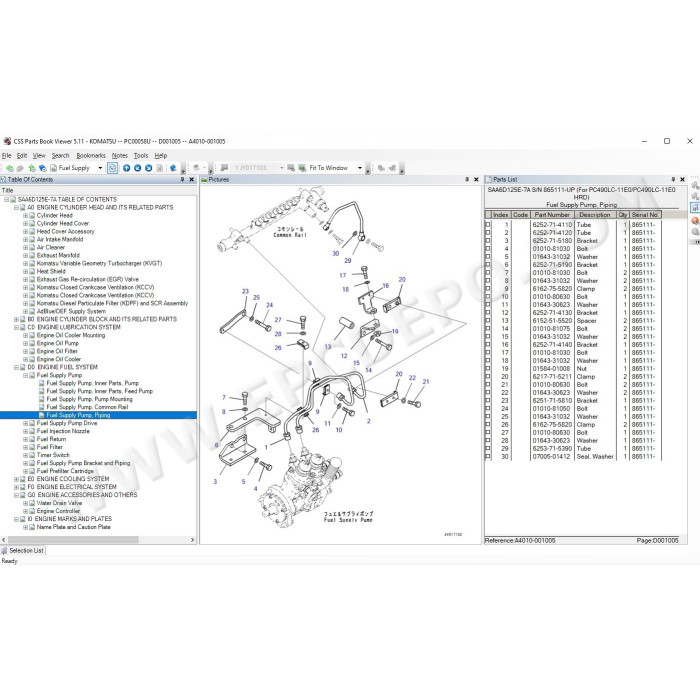The image size is (700, 700).
Task: Select Fuel Supply Pump, Pump Mounting item
Action: pyautogui.click(x=89, y=399)
